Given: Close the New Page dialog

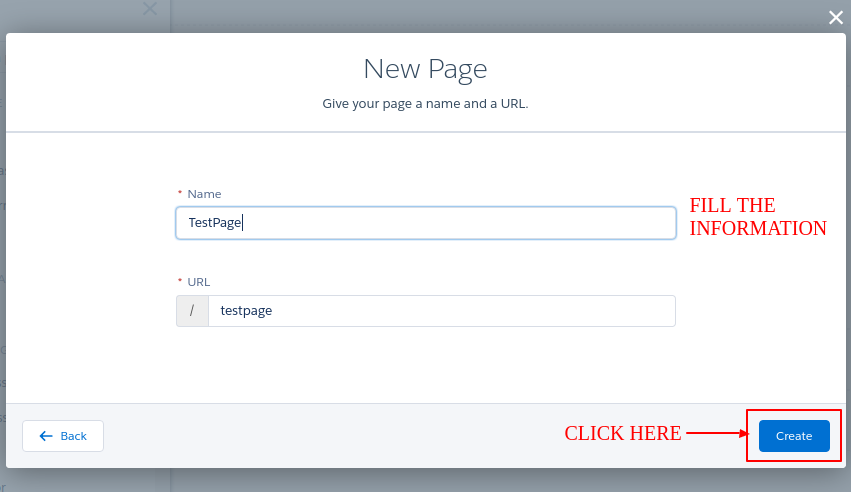Looking at the screenshot, I should tap(836, 16).
